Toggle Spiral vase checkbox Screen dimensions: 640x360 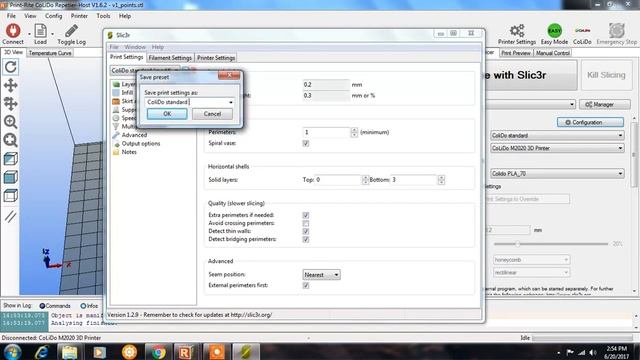(306, 143)
